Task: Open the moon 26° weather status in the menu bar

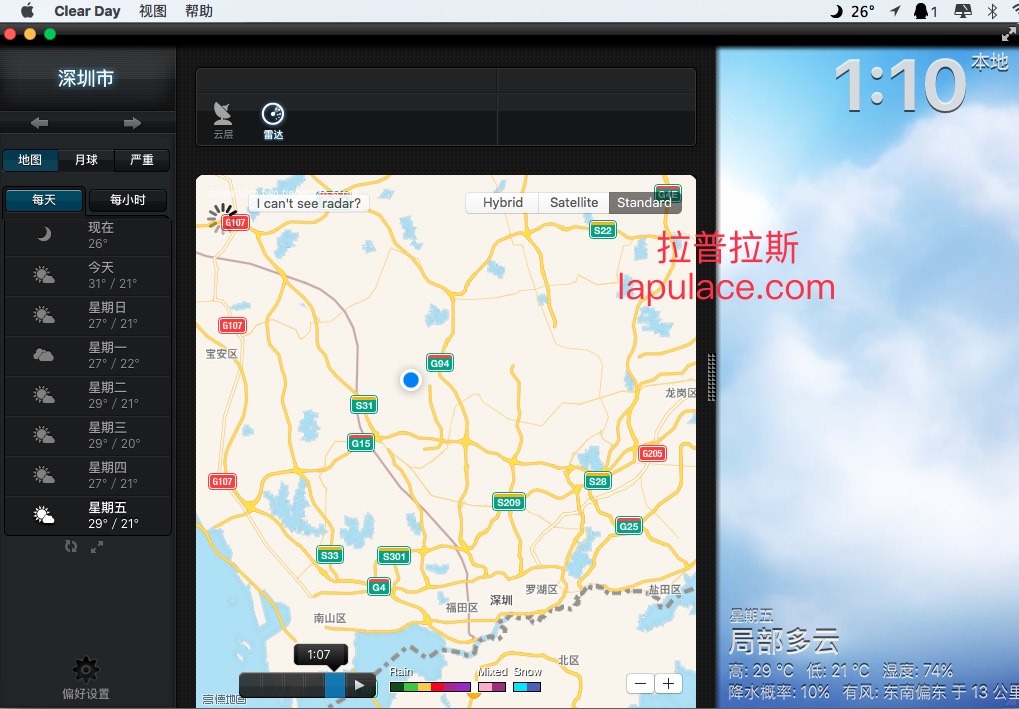Action: (853, 11)
